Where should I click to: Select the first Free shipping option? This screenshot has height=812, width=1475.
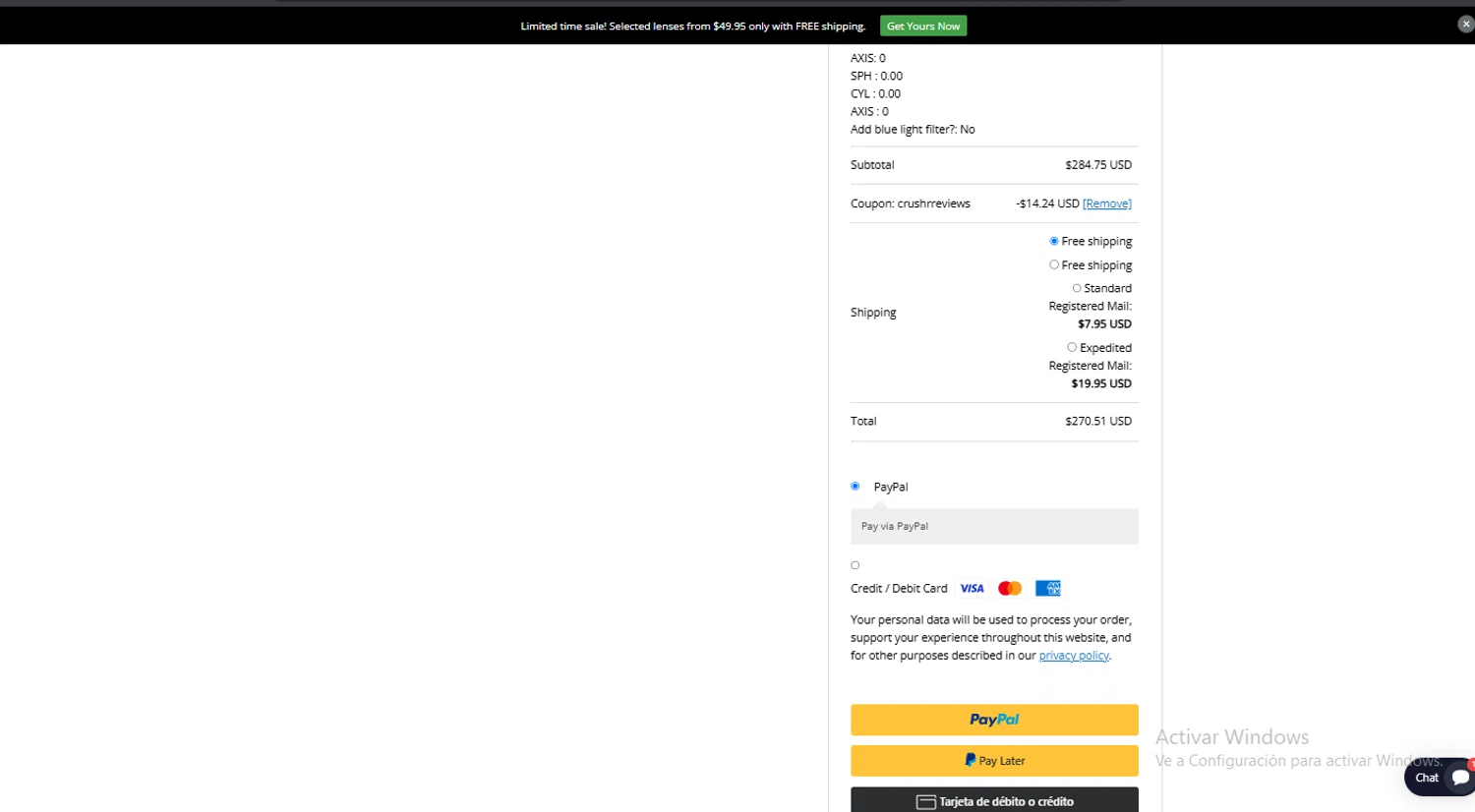point(1054,241)
